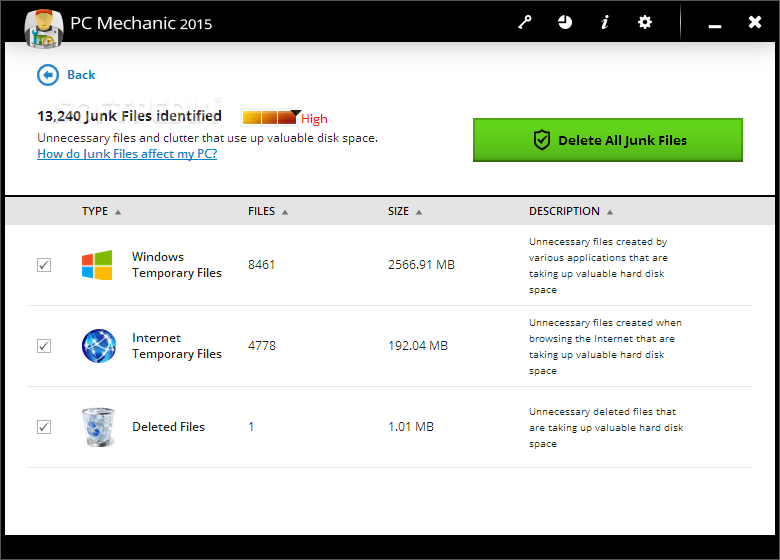Click file count 8461
The image size is (780, 560).
(x=262, y=265)
